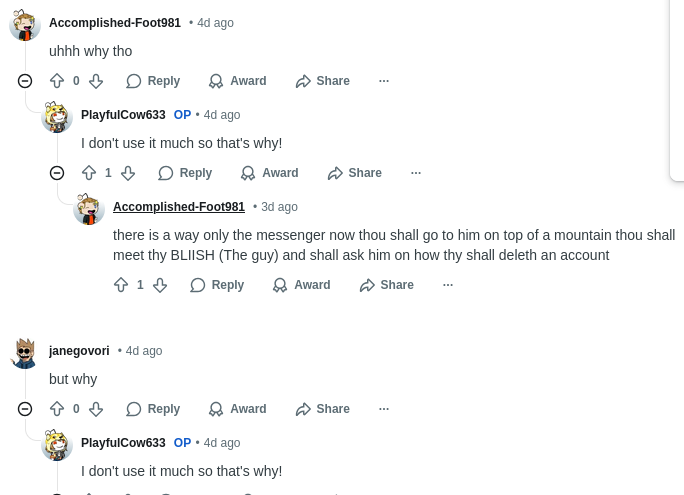
Task: Upvote PlayfulCow633's first "that's why" reply
Action: click(89, 173)
